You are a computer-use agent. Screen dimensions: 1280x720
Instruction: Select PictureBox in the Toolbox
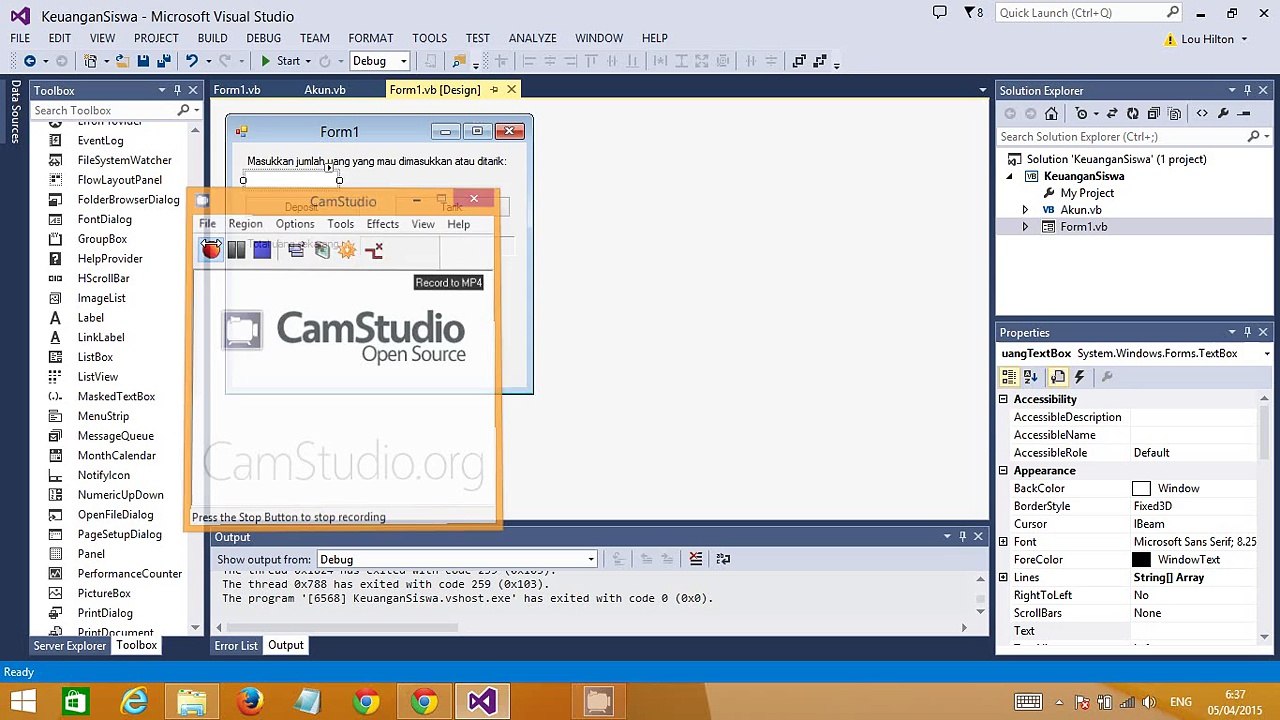(104, 593)
